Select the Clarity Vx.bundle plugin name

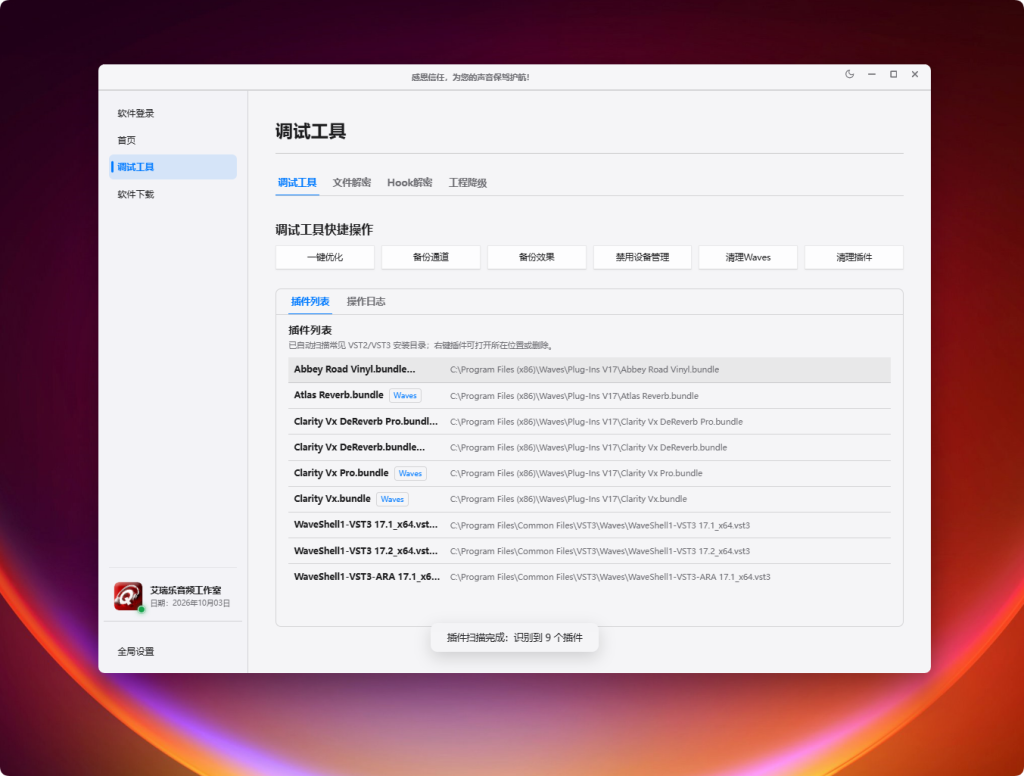pyautogui.click(x=332, y=499)
